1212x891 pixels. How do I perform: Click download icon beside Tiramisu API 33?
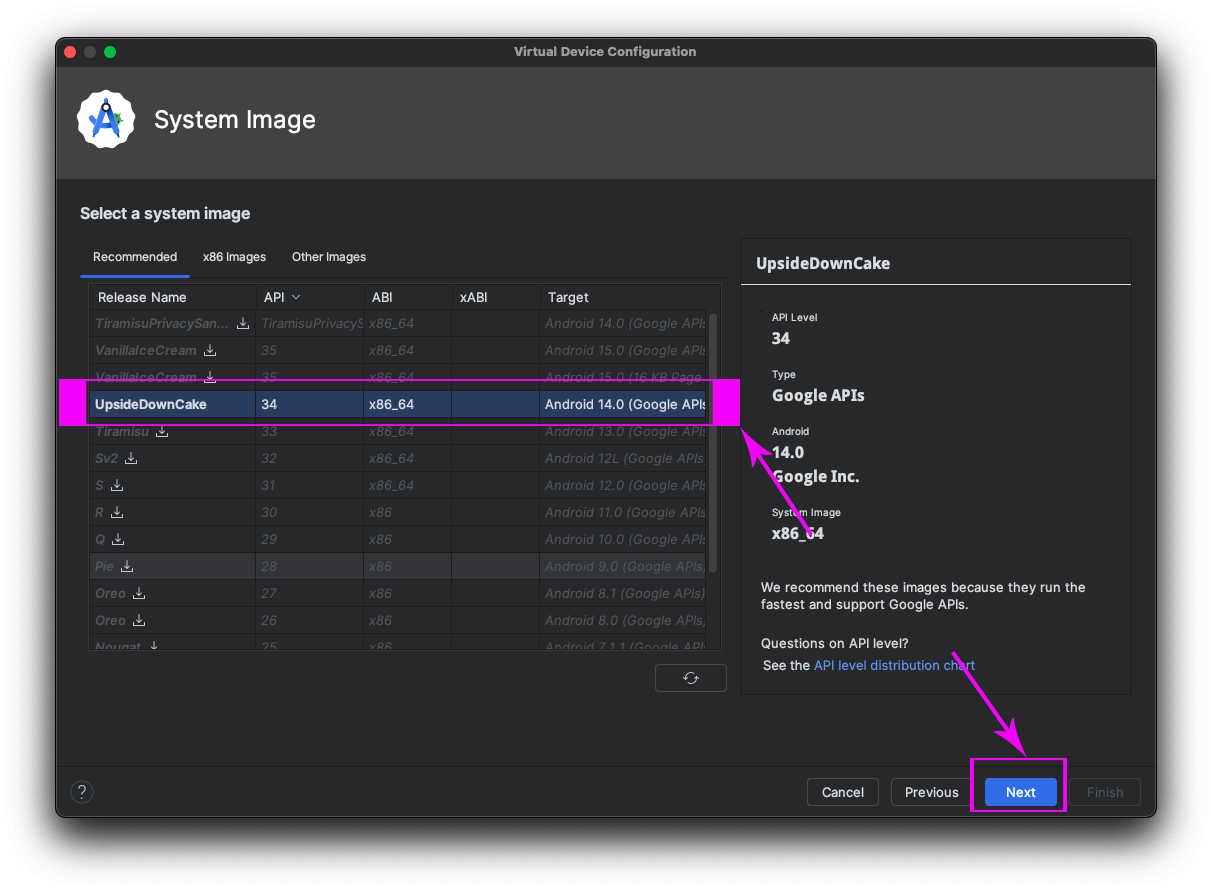pos(162,432)
